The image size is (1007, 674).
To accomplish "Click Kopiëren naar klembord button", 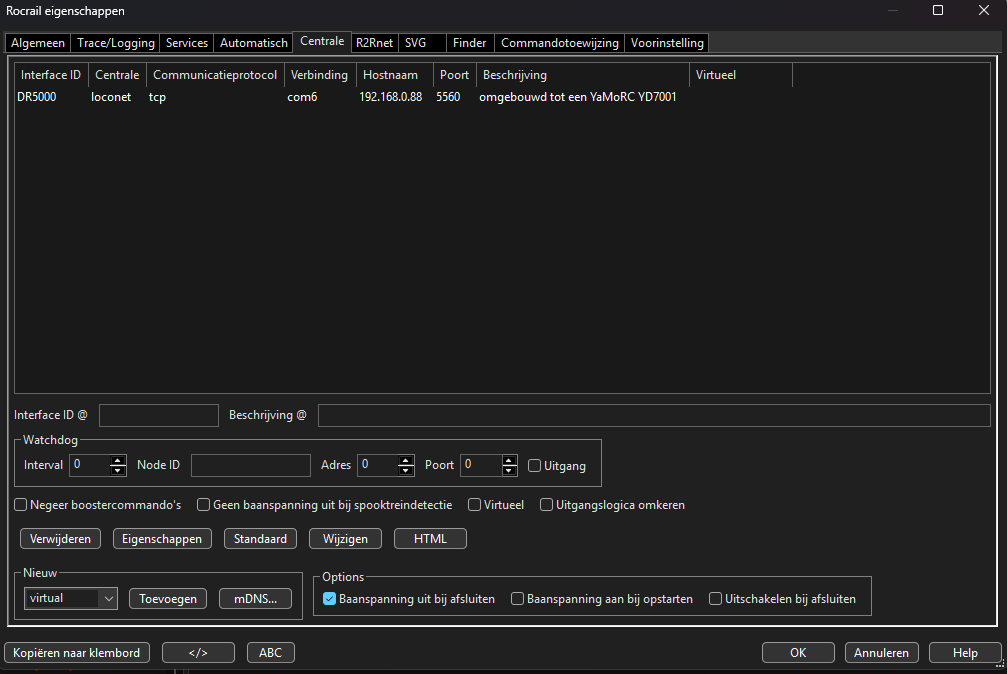I will click(77, 653).
